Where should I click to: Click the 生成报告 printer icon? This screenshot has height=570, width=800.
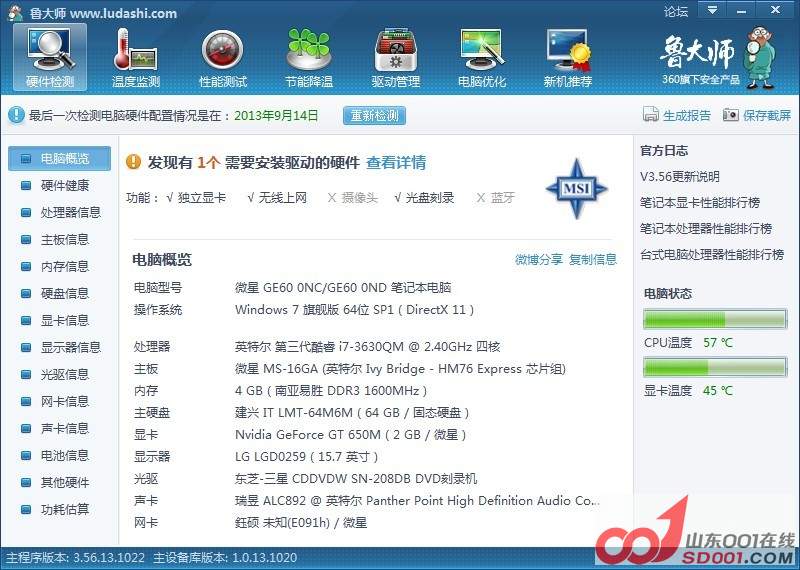(x=651, y=114)
